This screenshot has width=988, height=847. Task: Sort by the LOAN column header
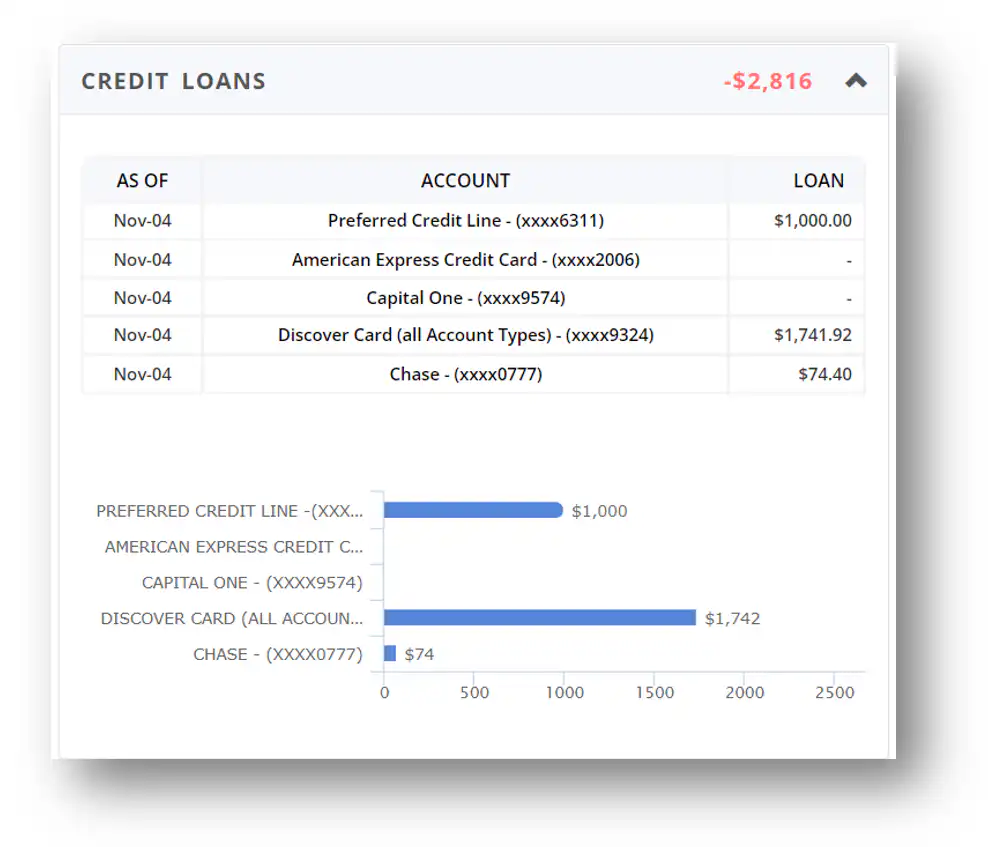(x=818, y=181)
